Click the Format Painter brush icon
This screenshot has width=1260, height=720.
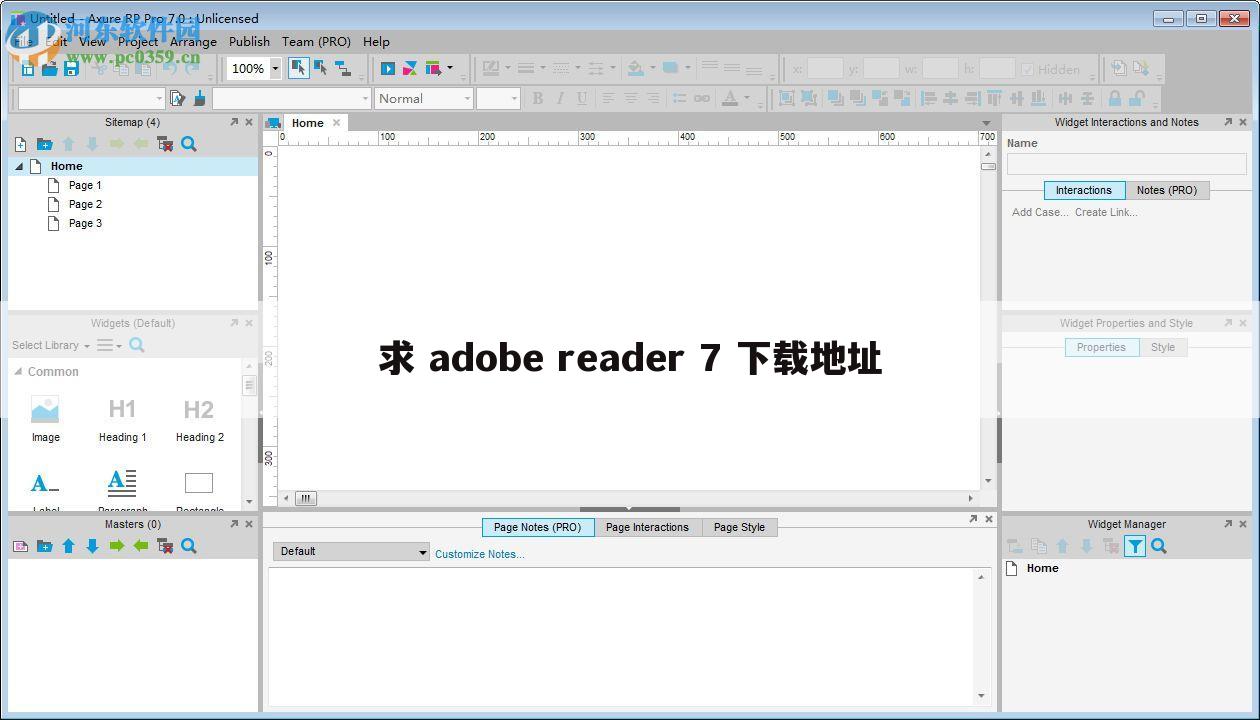(x=199, y=98)
